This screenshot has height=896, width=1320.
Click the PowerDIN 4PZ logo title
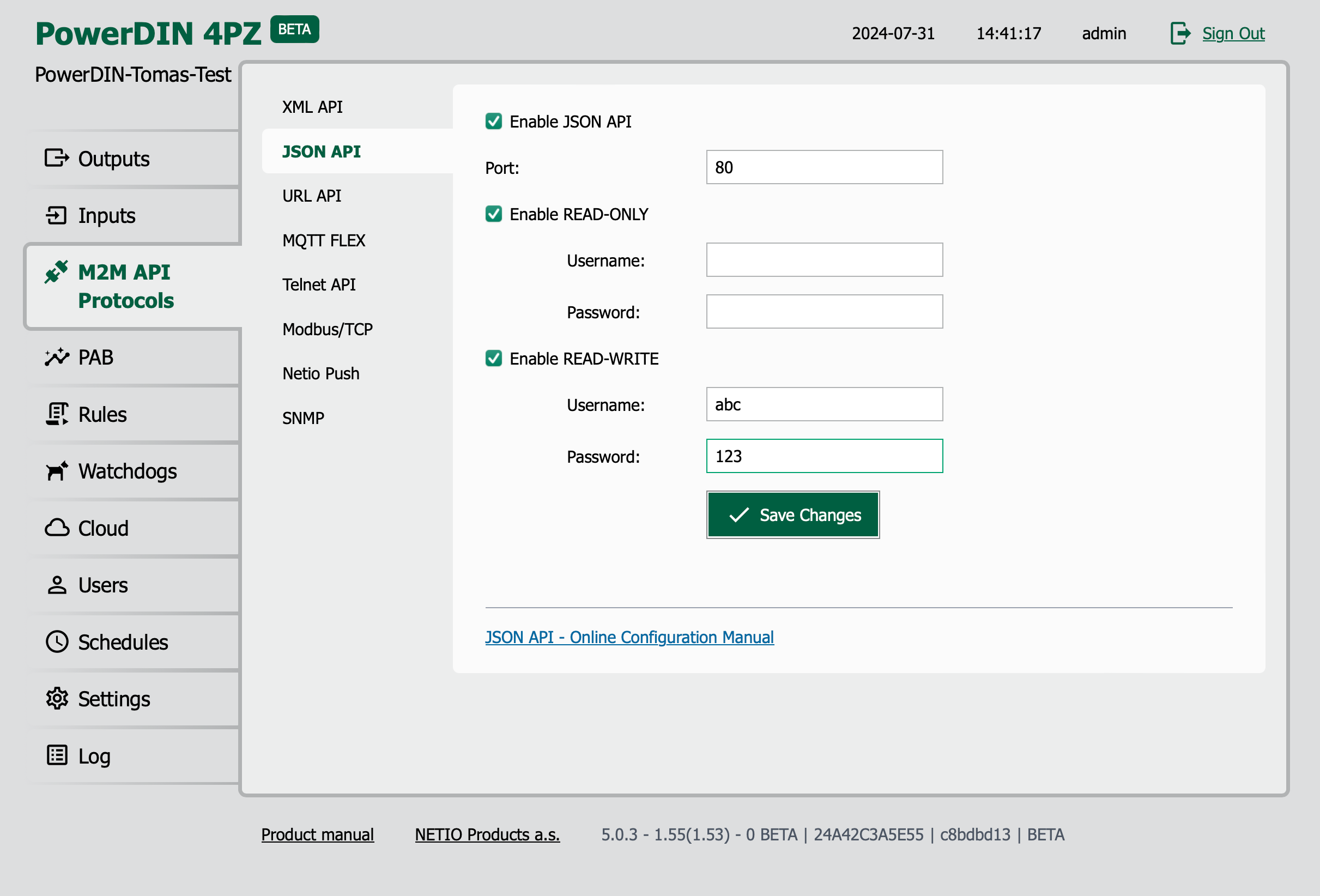tap(148, 34)
